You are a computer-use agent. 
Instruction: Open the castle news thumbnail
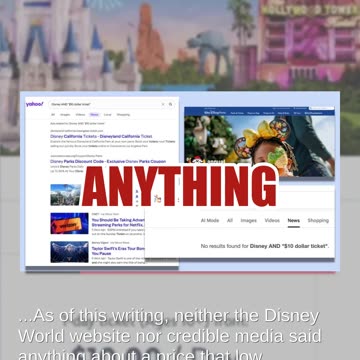[66, 195]
